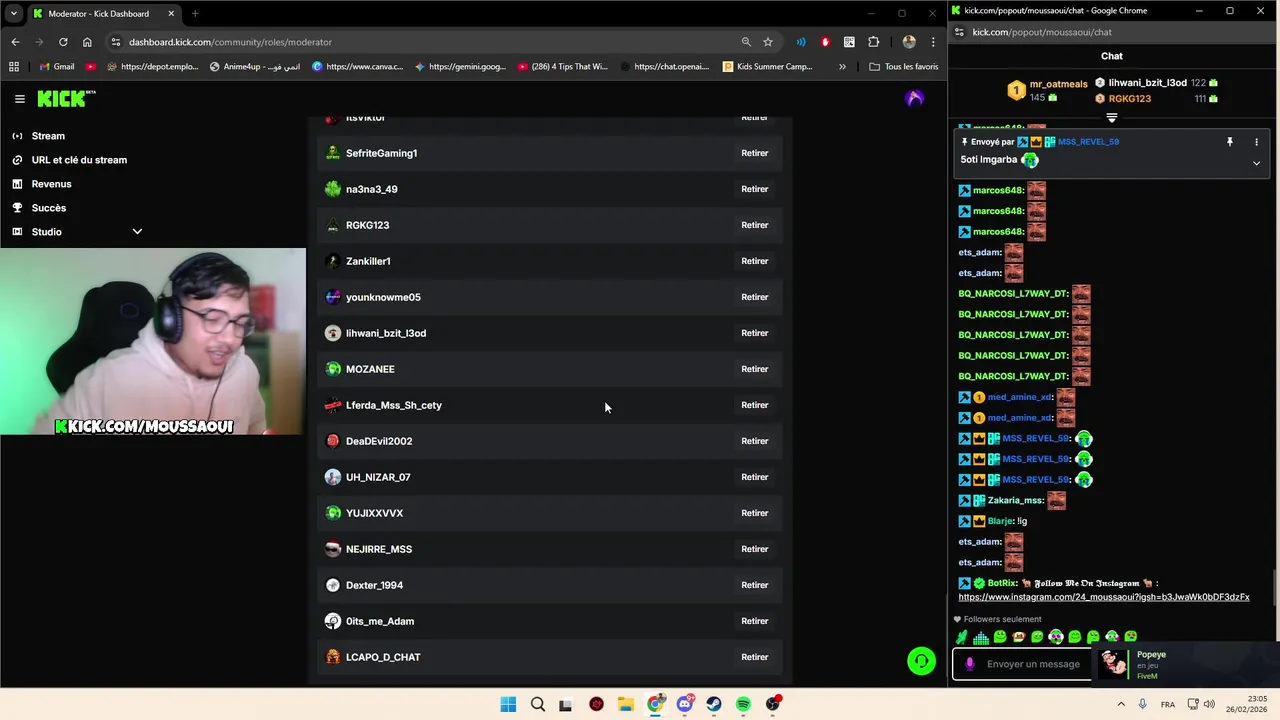Screen dimensions: 1280x720
Task: Open the pinned message options menu
Action: 1256,142
